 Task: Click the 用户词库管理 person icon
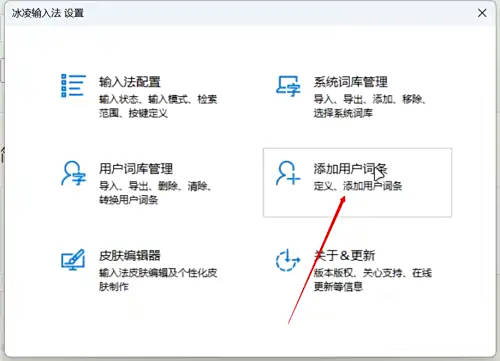point(73,173)
